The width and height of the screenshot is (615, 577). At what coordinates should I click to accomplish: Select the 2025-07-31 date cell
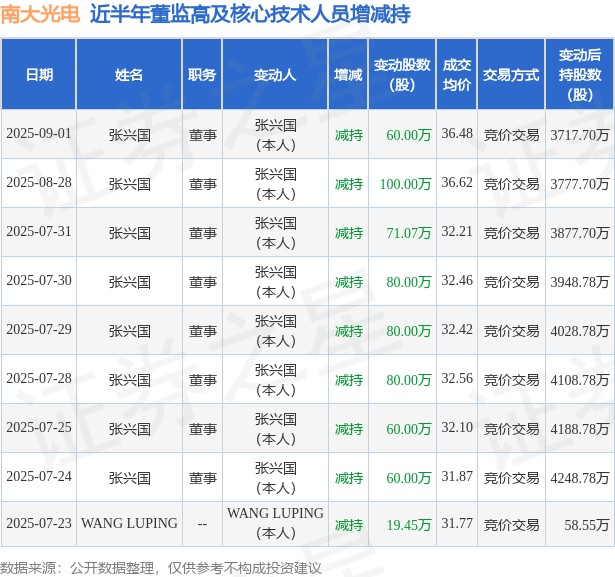coord(39,232)
